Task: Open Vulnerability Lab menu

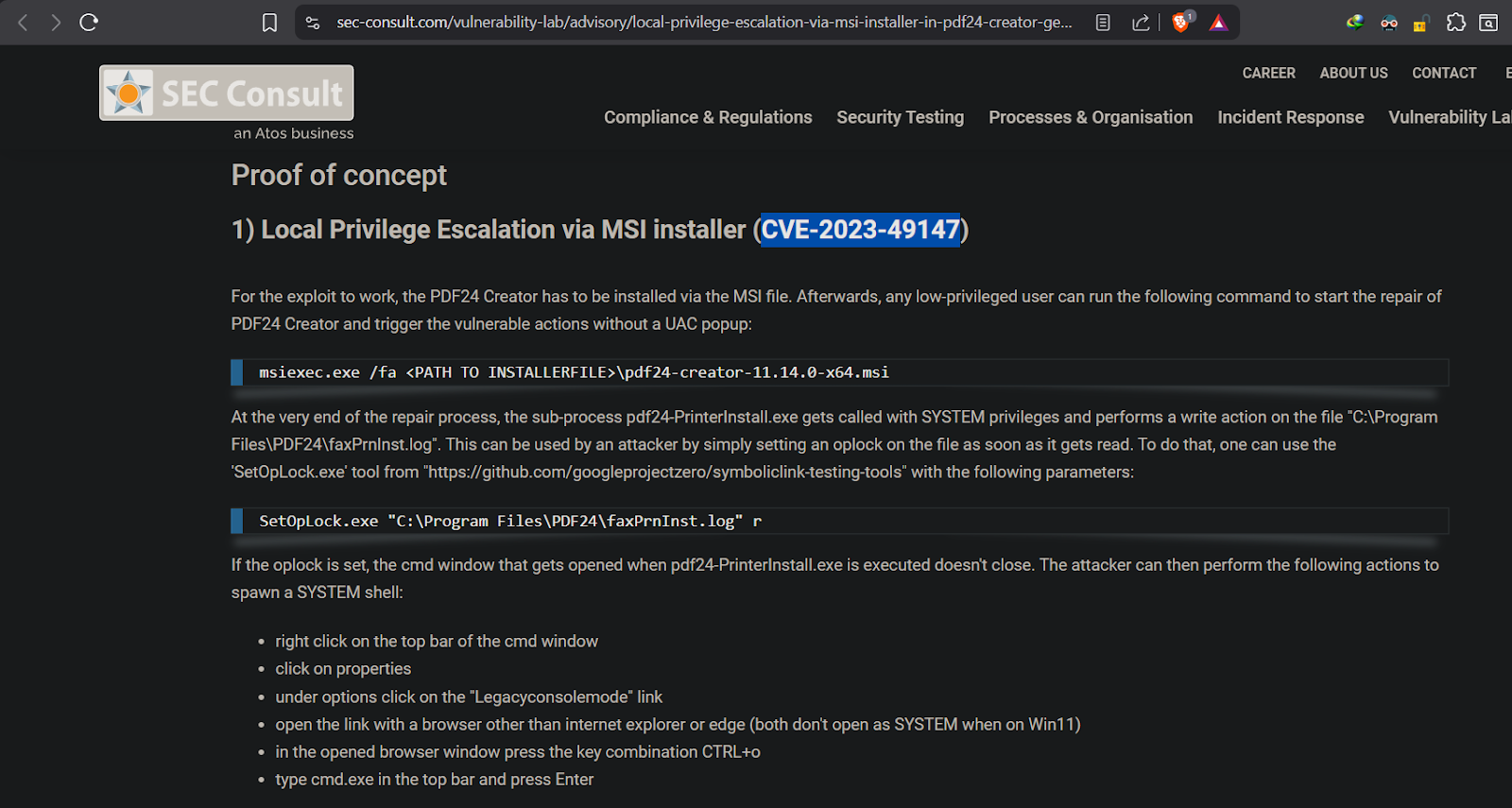Action: point(1450,117)
